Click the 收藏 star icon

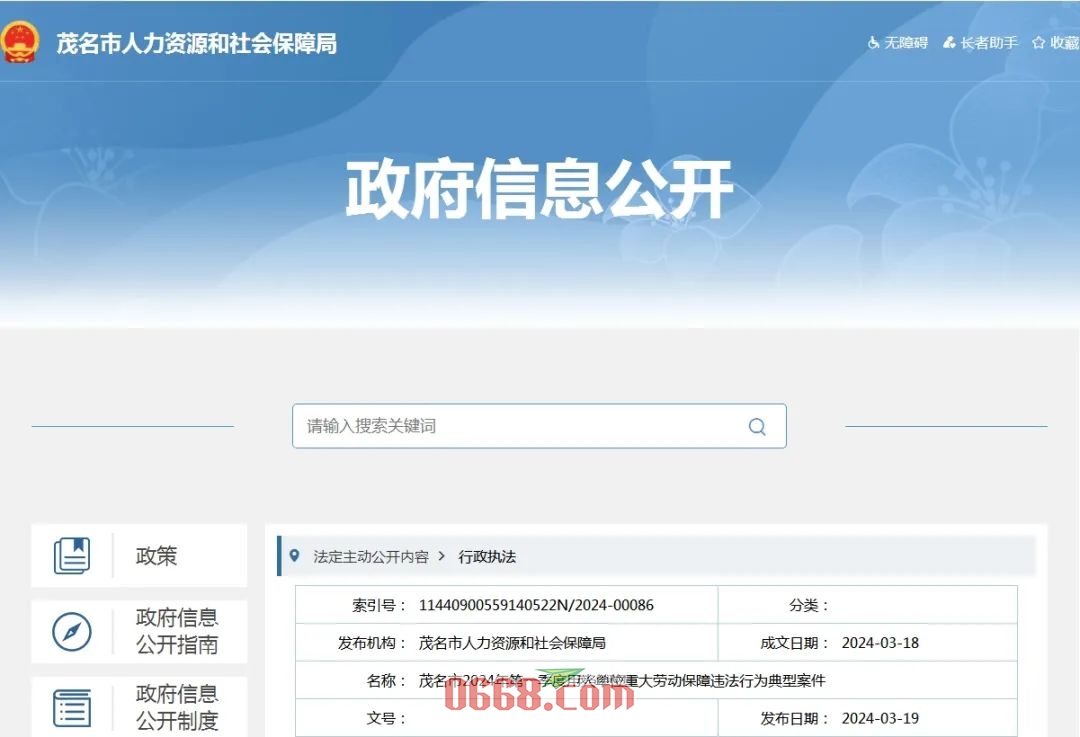pyautogui.click(x=1039, y=43)
